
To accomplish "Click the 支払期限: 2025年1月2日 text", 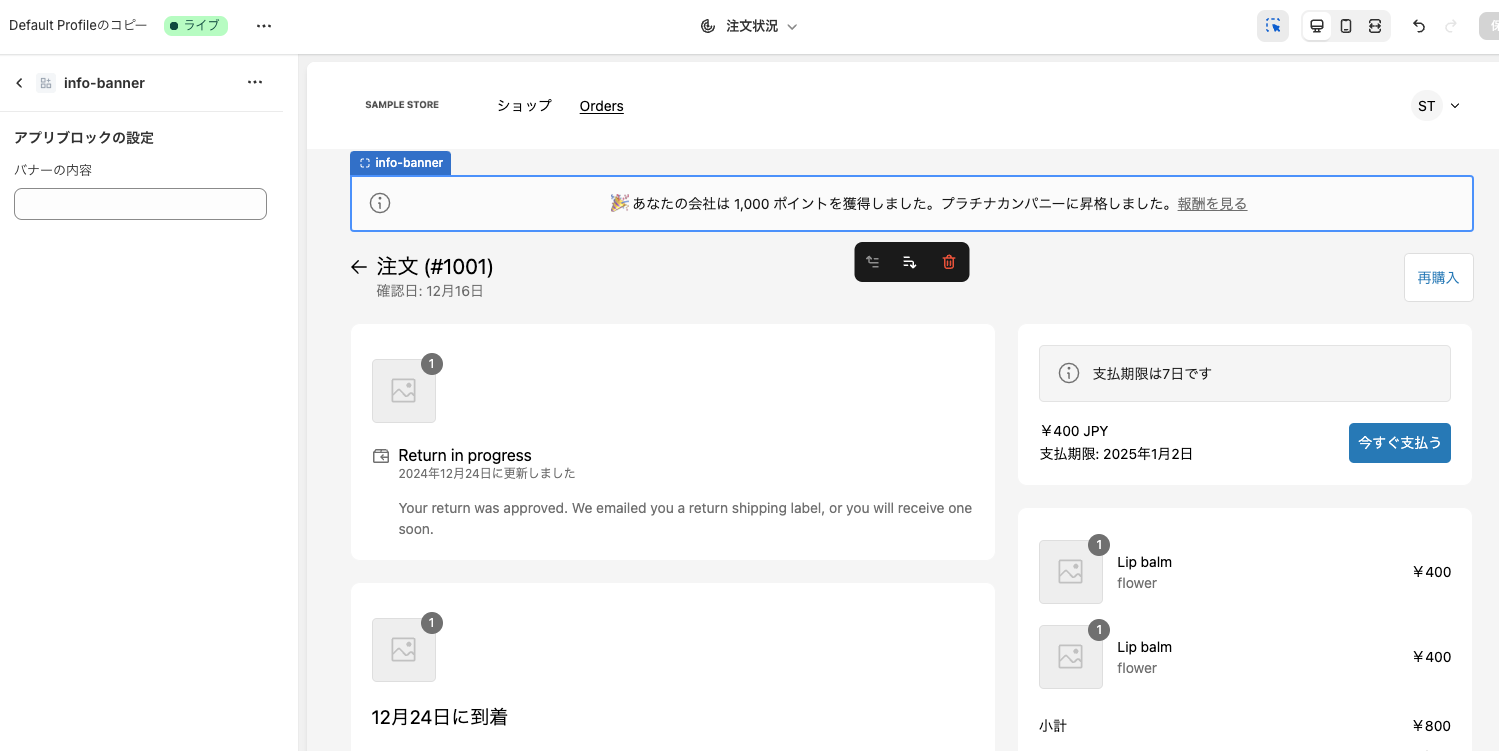I will click(x=1116, y=454).
